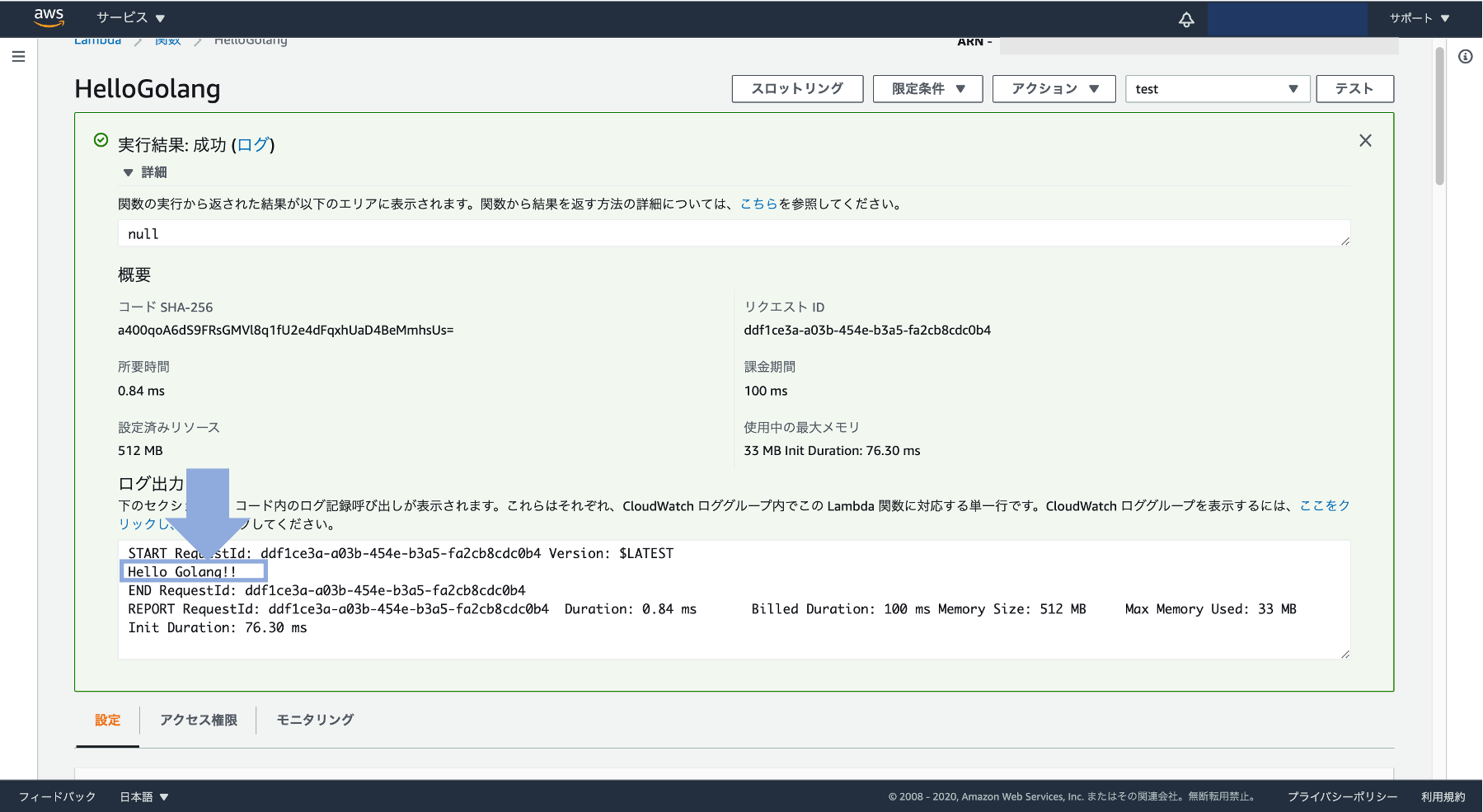Click the HelloGolang function title
Viewport: 1483px width, 812px height.
148,89
